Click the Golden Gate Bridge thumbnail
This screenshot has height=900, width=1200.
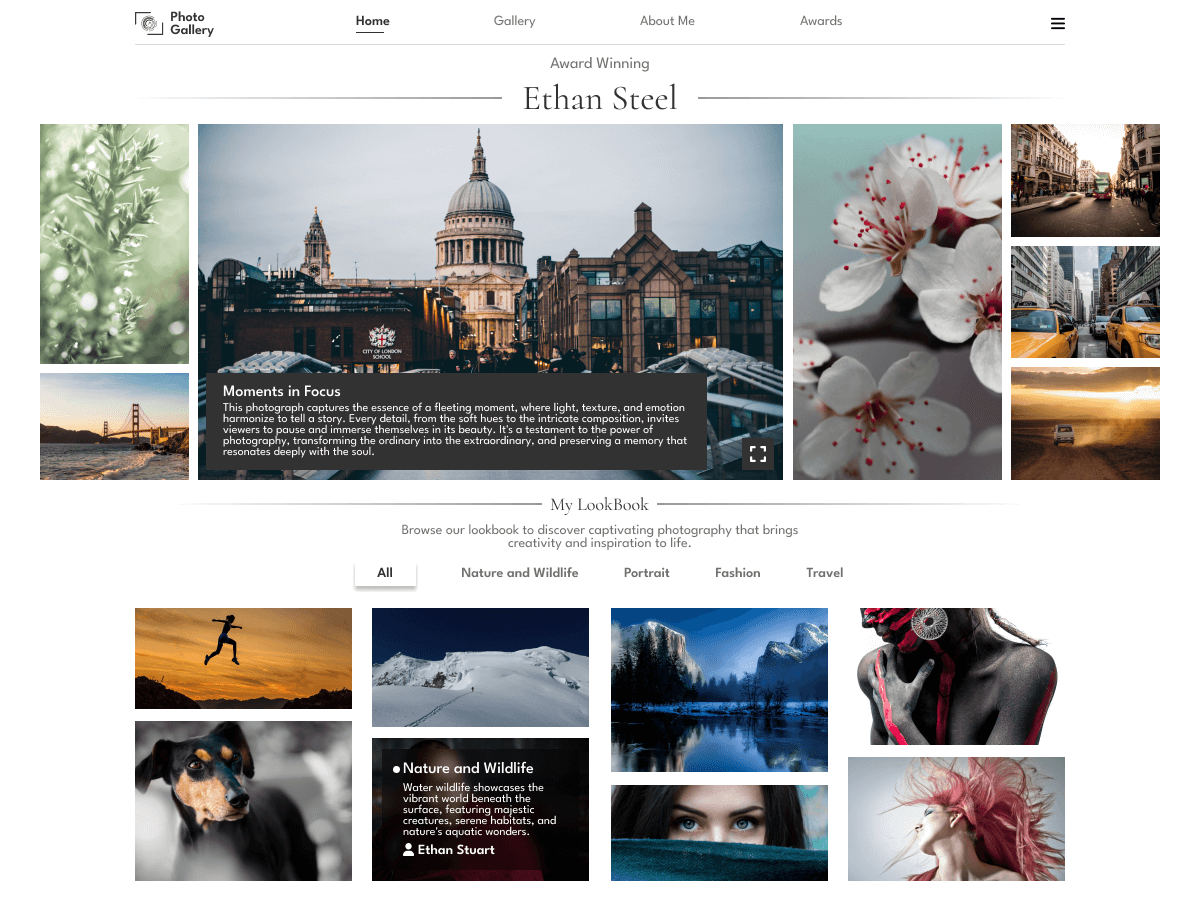click(114, 426)
